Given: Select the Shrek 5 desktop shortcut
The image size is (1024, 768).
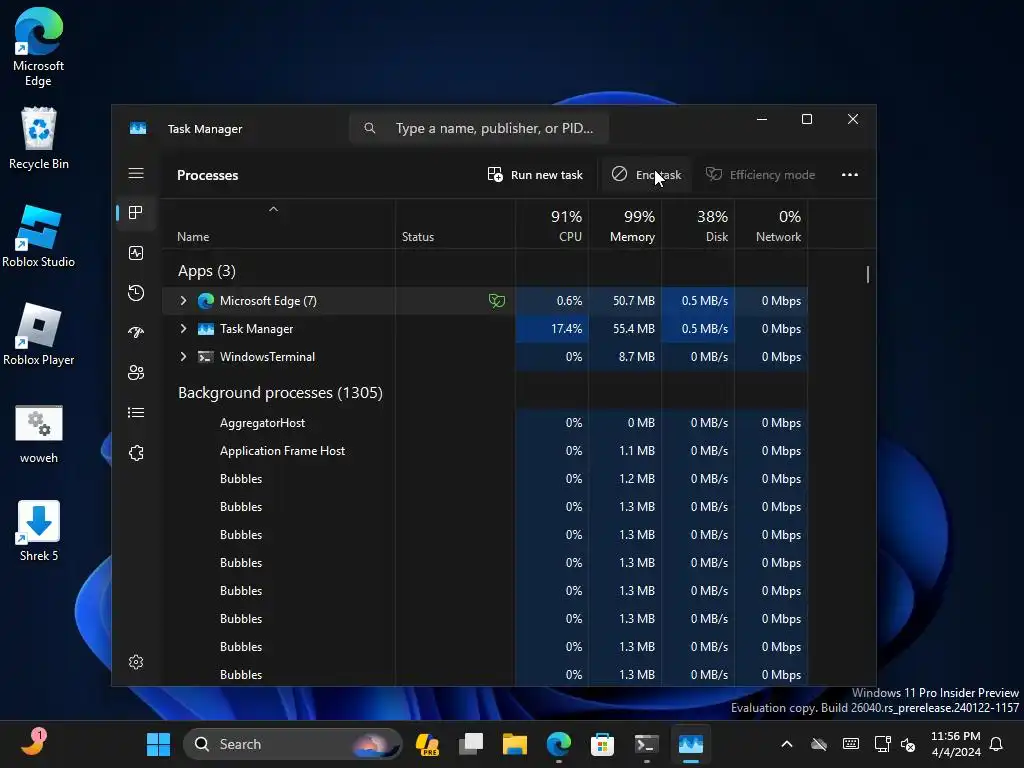Looking at the screenshot, I should click(39, 530).
